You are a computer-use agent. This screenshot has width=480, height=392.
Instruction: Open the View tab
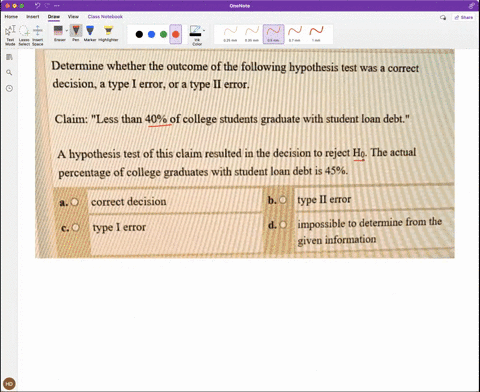point(73,17)
